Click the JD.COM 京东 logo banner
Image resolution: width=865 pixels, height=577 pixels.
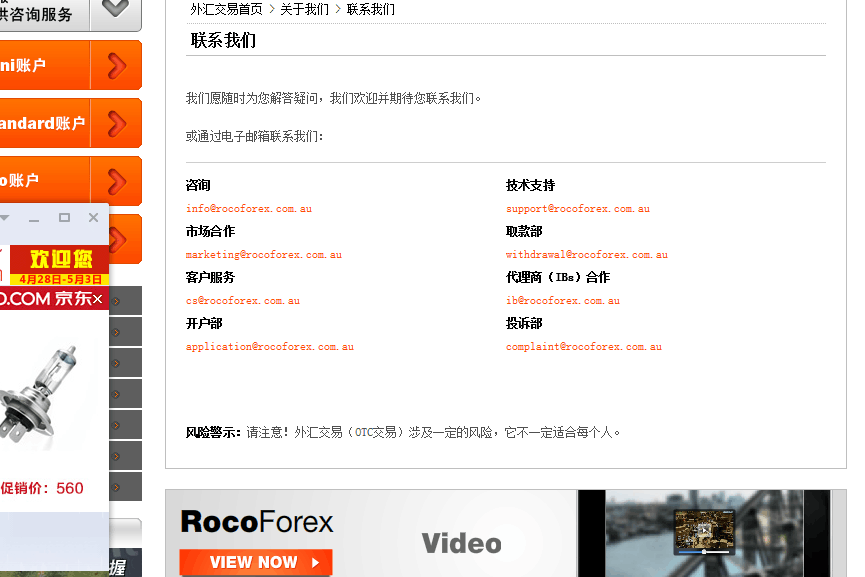pos(46,298)
